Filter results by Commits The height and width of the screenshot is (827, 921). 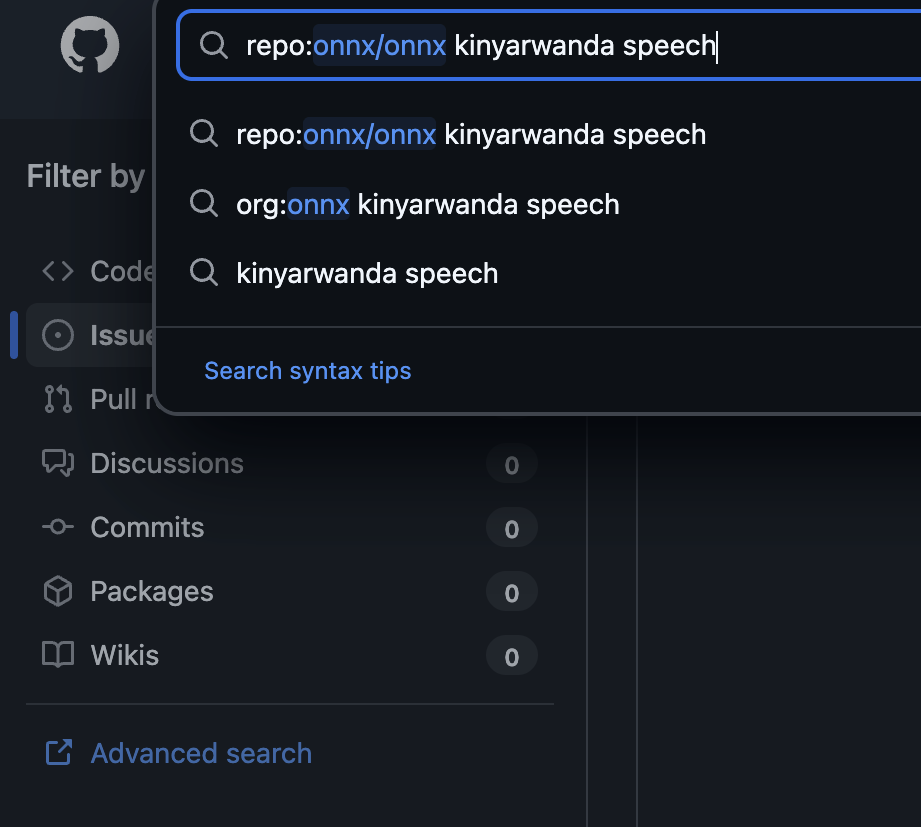(x=147, y=527)
